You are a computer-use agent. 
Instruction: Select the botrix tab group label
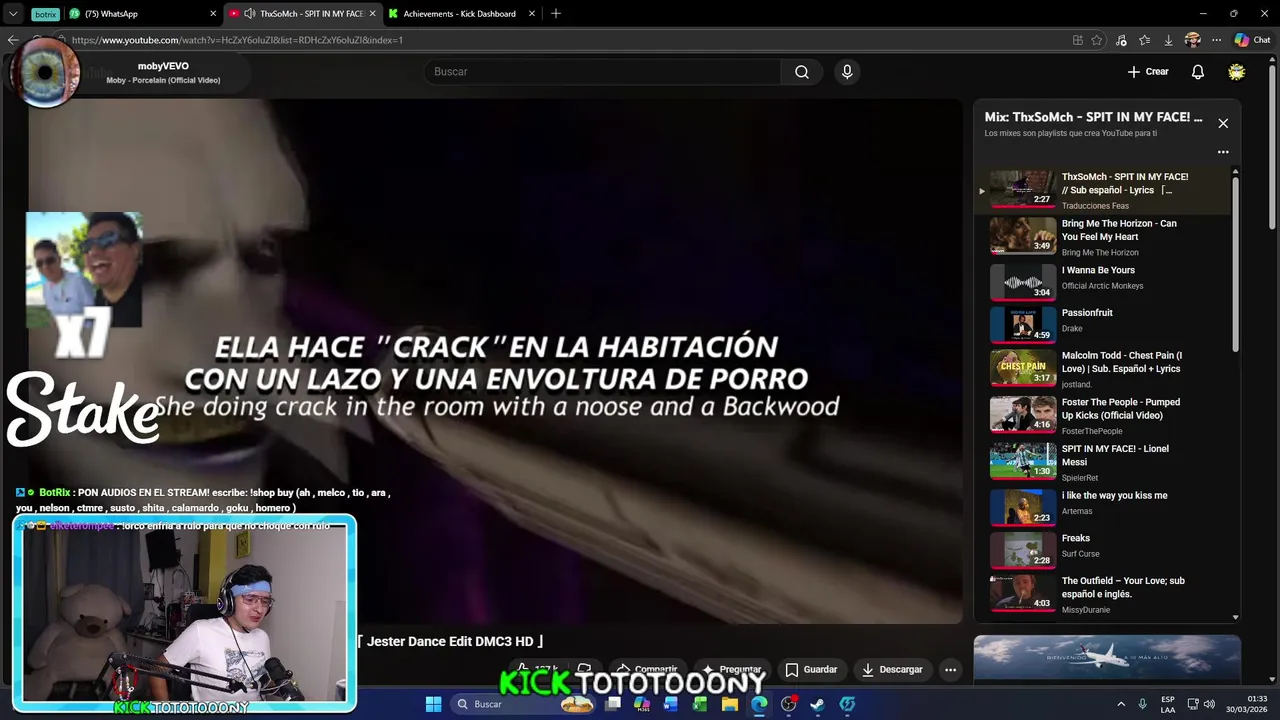(x=45, y=14)
